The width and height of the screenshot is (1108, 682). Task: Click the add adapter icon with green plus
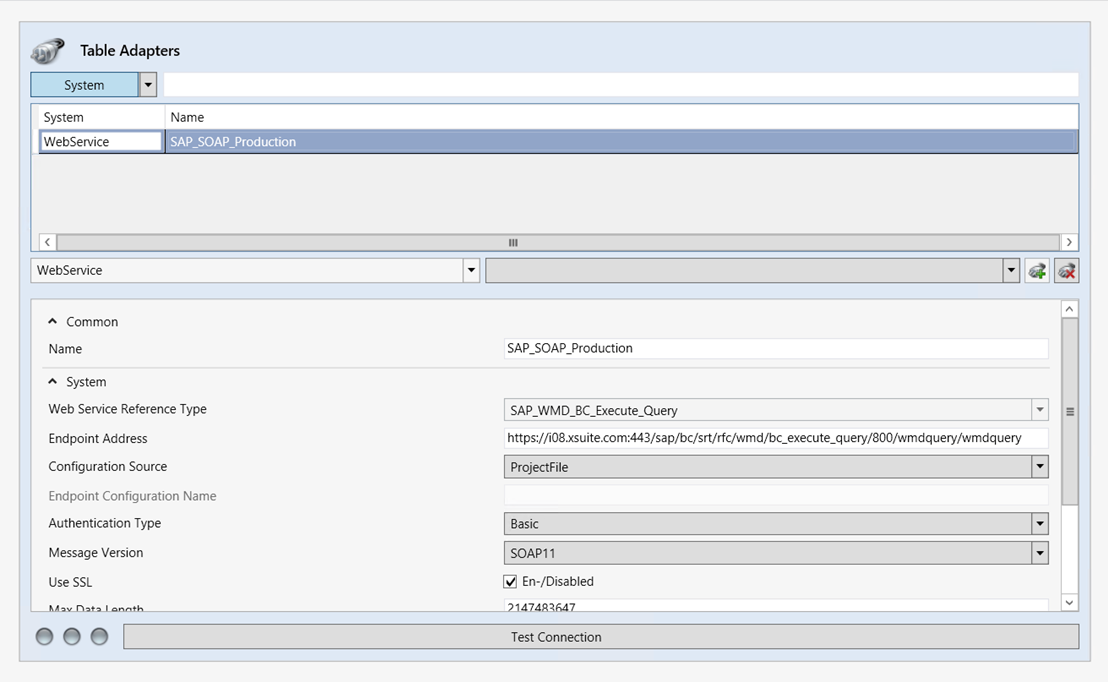[1037, 271]
